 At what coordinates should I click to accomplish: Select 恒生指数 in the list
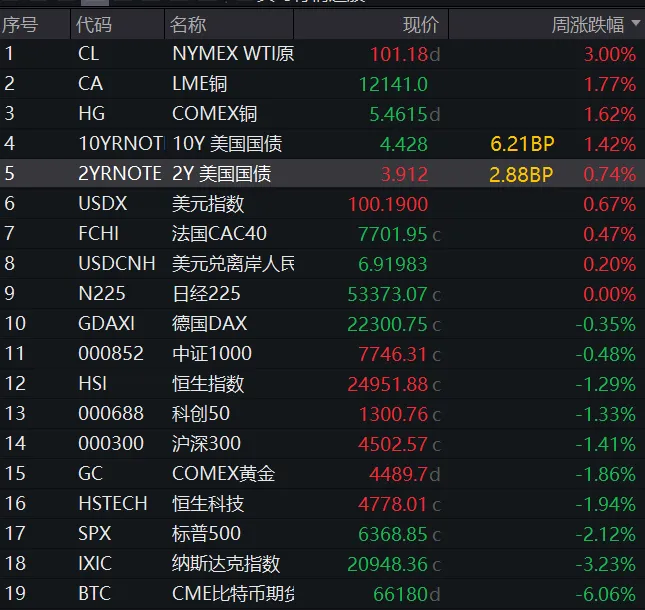click(x=208, y=384)
